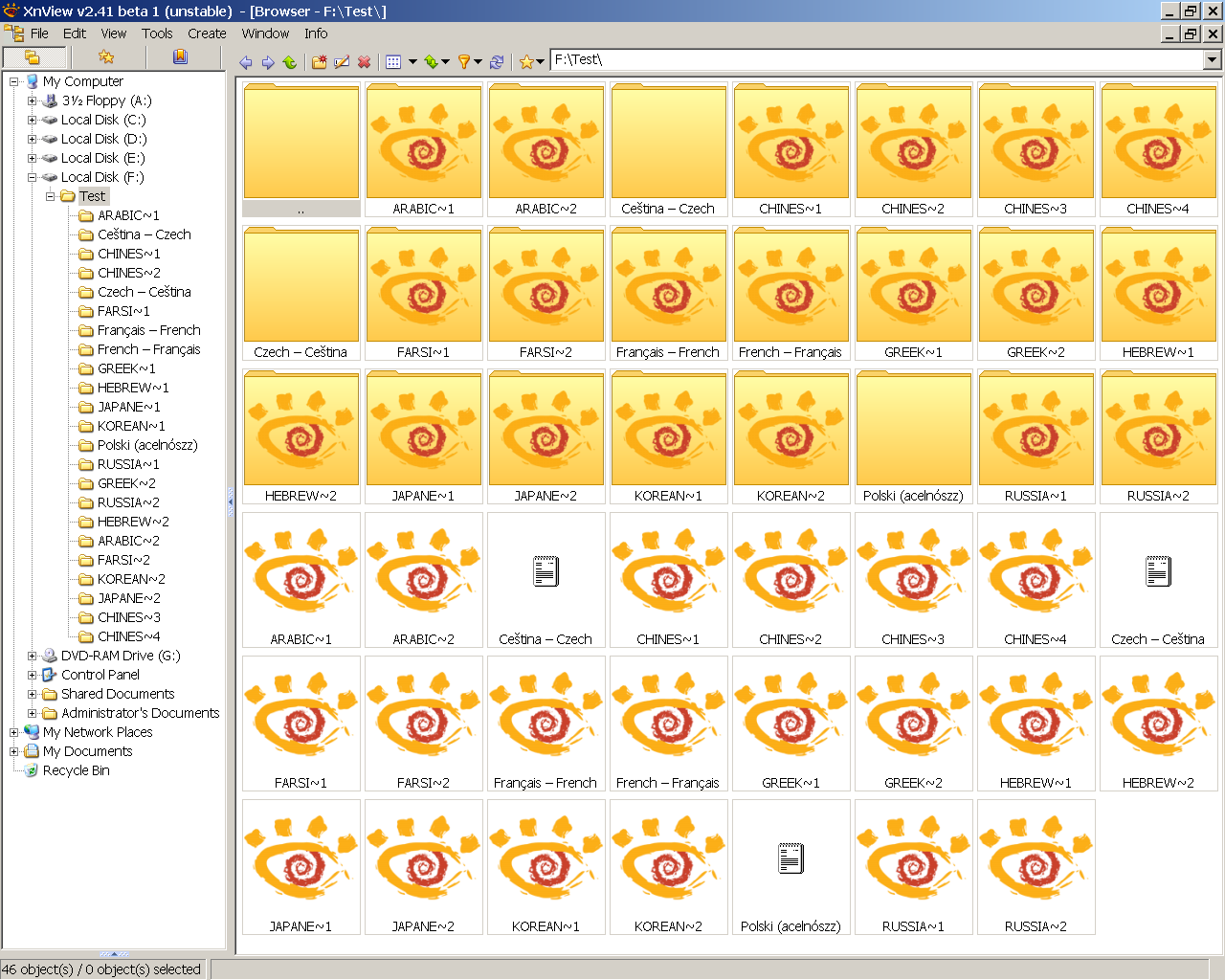Open the View mode dropdown arrow

pos(412,62)
